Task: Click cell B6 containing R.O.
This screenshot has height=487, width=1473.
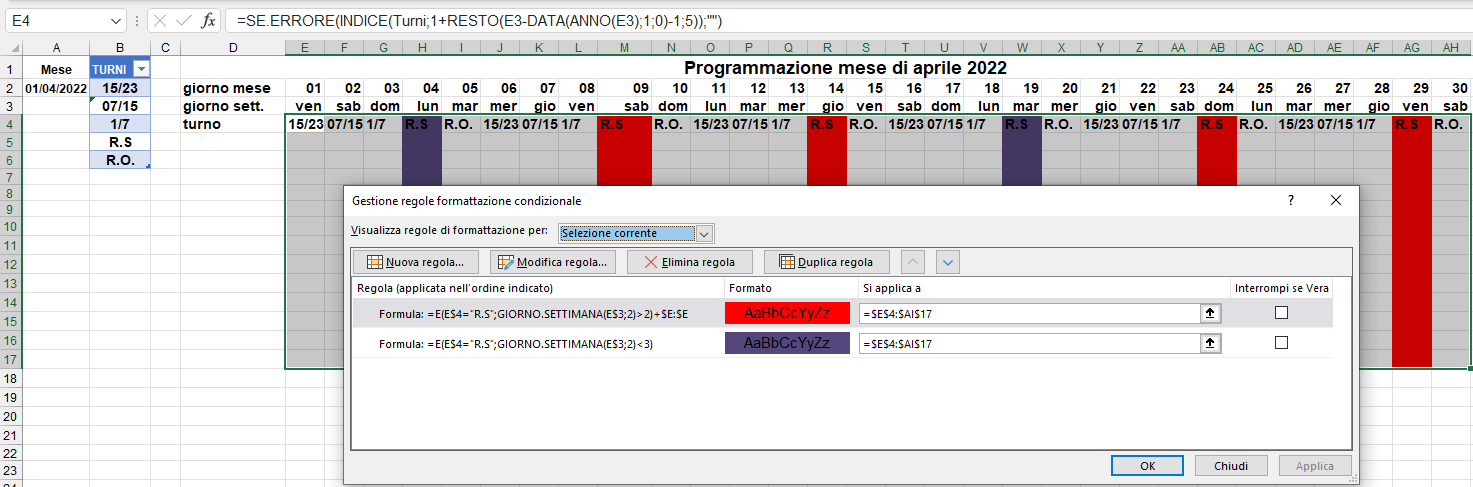Action: point(120,160)
